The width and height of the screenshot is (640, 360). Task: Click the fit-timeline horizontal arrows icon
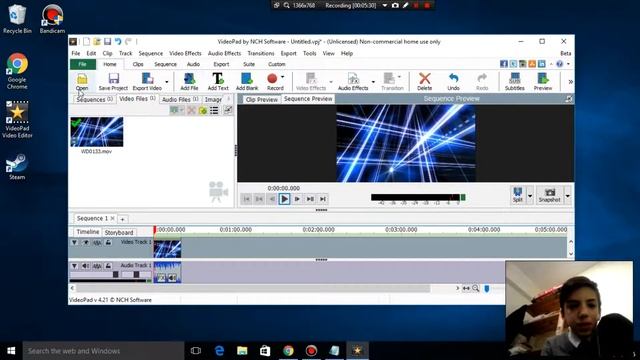pos(466,289)
